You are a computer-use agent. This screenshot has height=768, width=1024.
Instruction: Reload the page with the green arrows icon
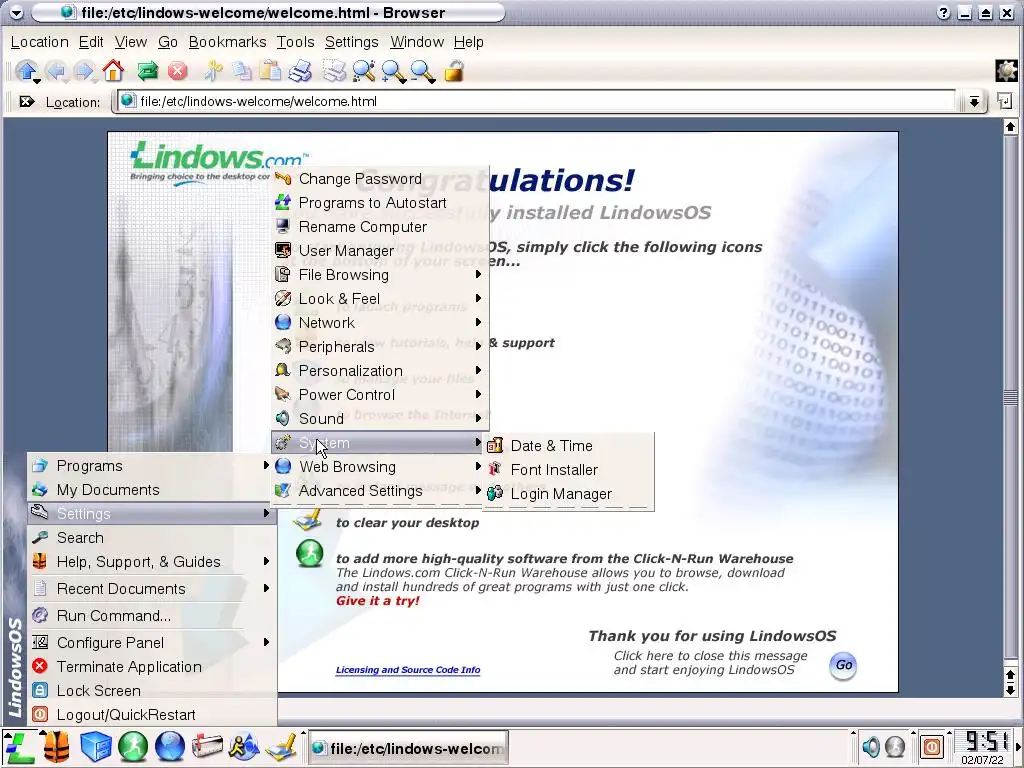pyautogui.click(x=148, y=71)
